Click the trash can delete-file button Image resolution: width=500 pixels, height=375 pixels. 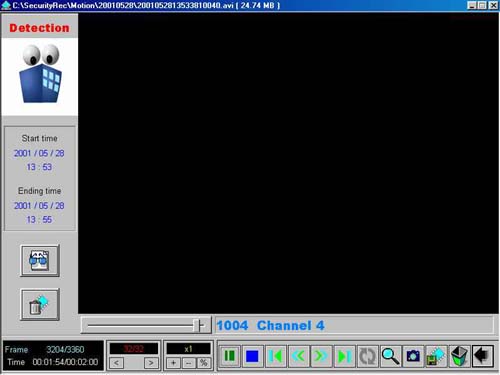[40, 304]
